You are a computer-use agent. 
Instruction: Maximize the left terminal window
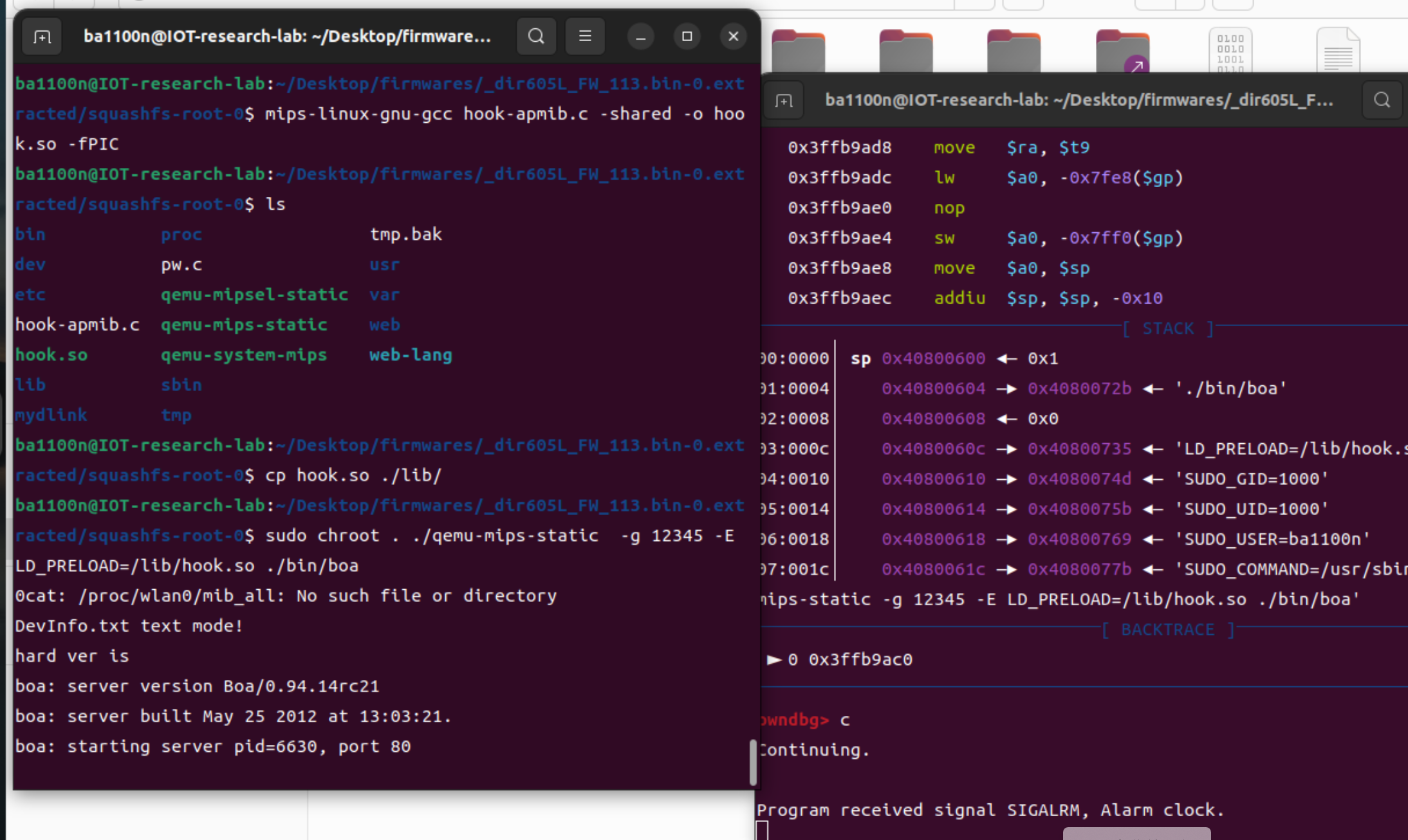click(687, 37)
